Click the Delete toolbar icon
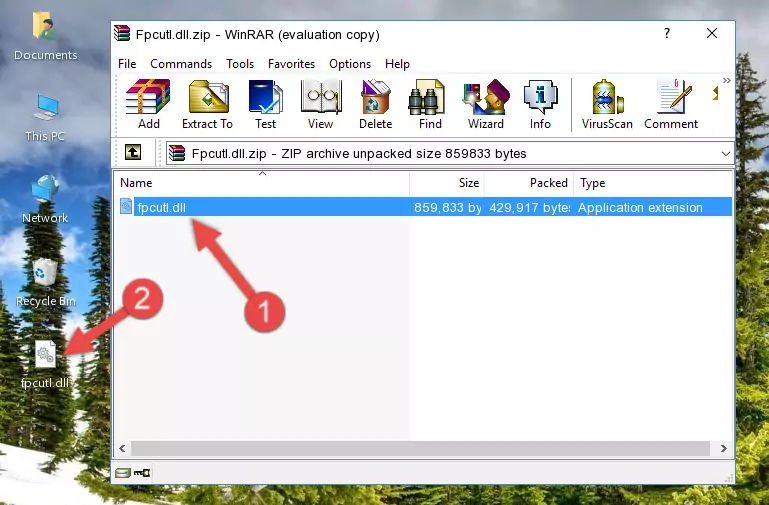The image size is (769, 505). [x=375, y=104]
